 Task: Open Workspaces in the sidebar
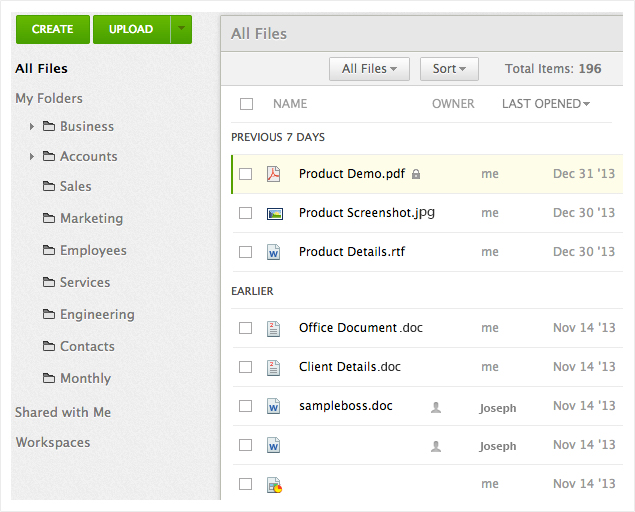(53, 442)
